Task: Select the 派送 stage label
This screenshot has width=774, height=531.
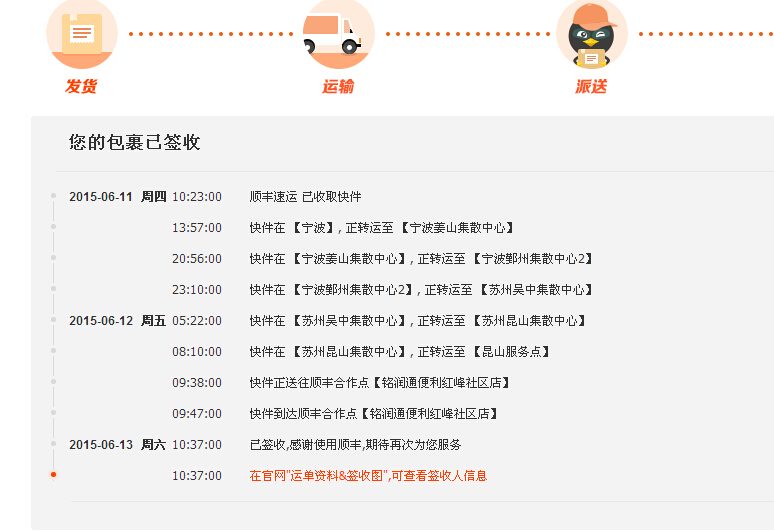Action: (x=591, y=86)
